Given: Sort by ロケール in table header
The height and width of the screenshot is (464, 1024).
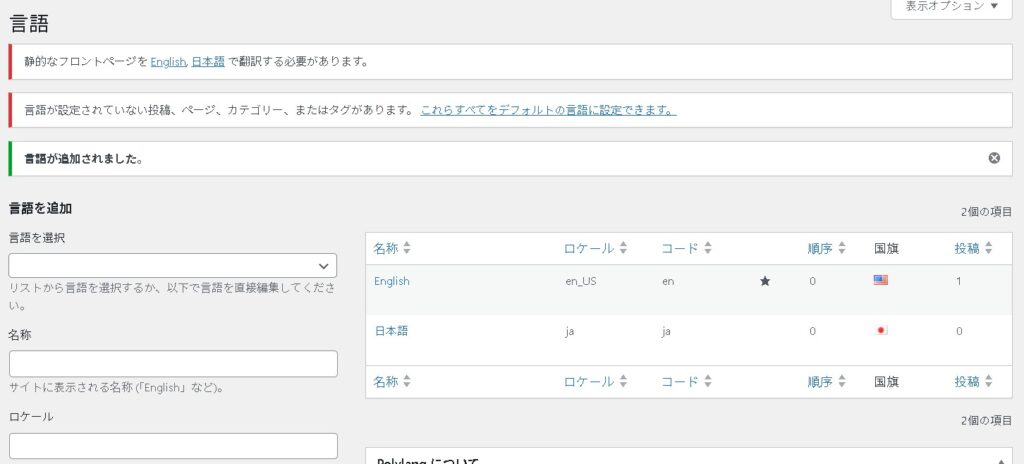Looking at the screenshot, I should 595,248.
